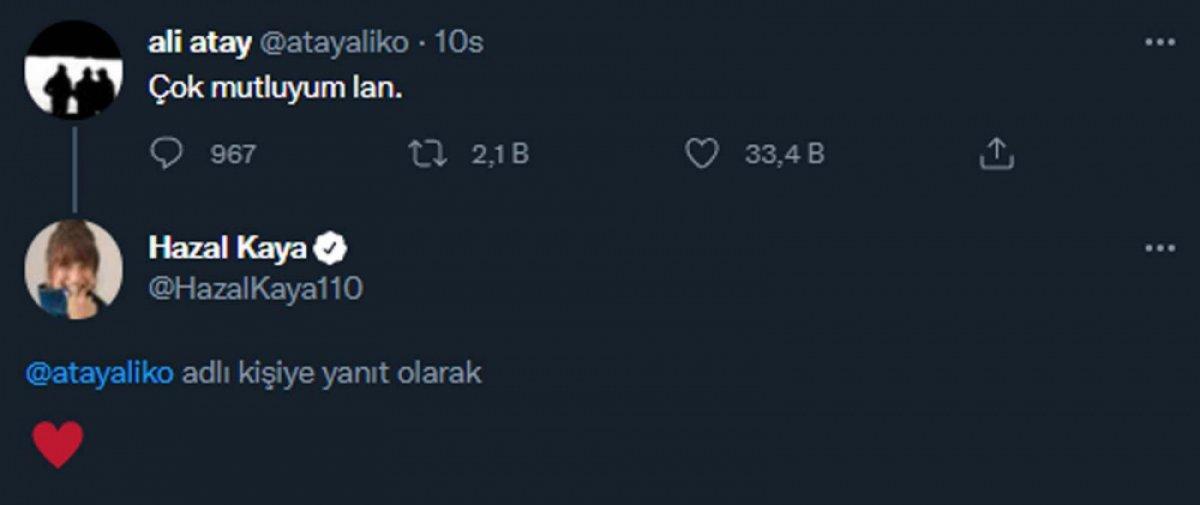1200x505 pixels.
Task: Click the retweet arrows icon
Action: pyautogui.click(x=427, y=154)
